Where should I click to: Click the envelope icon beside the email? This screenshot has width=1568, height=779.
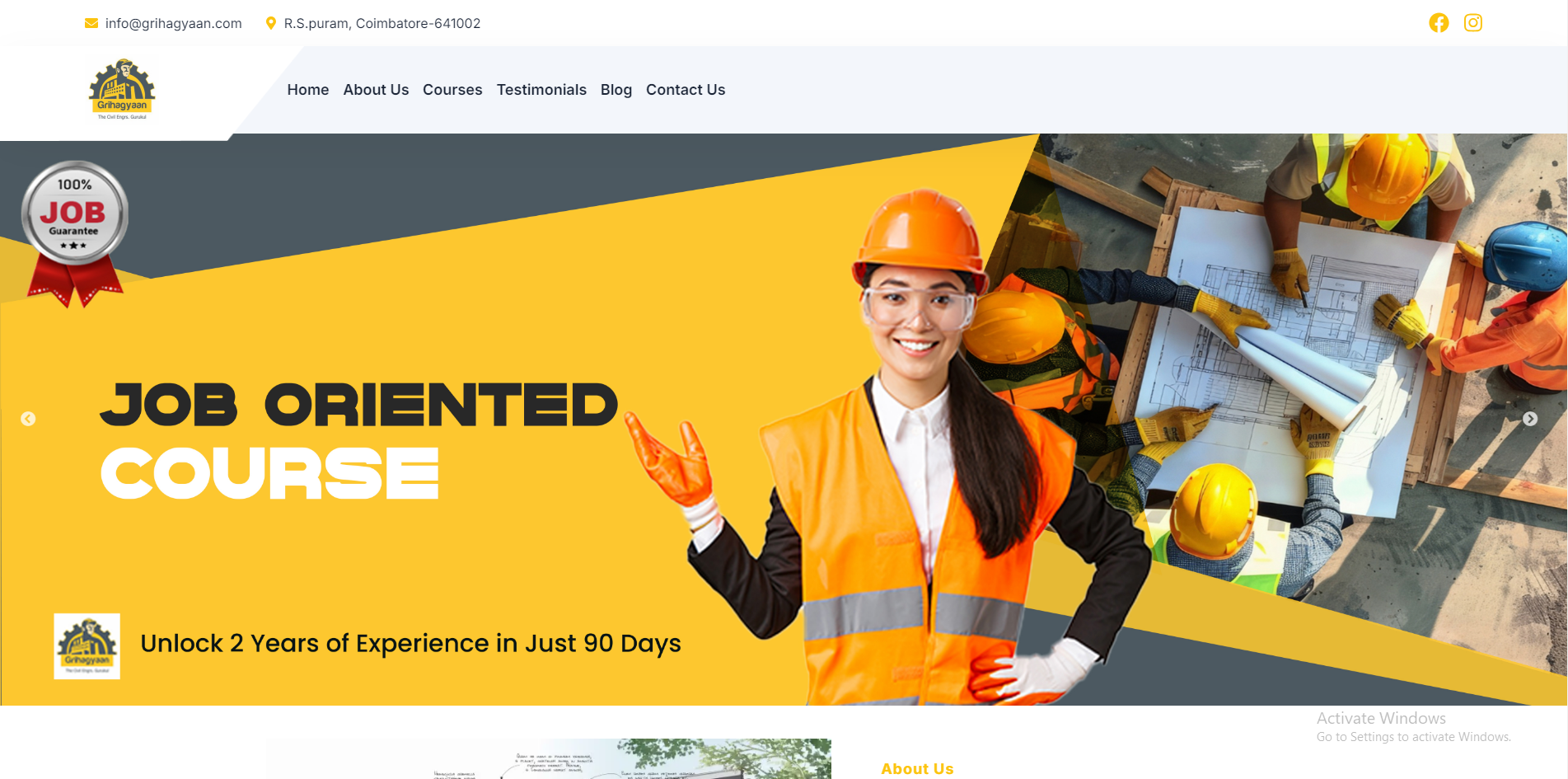91,23
